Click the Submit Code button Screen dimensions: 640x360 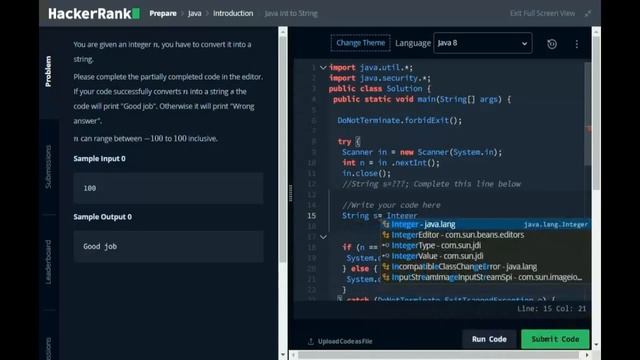click(x=555, y=339)
